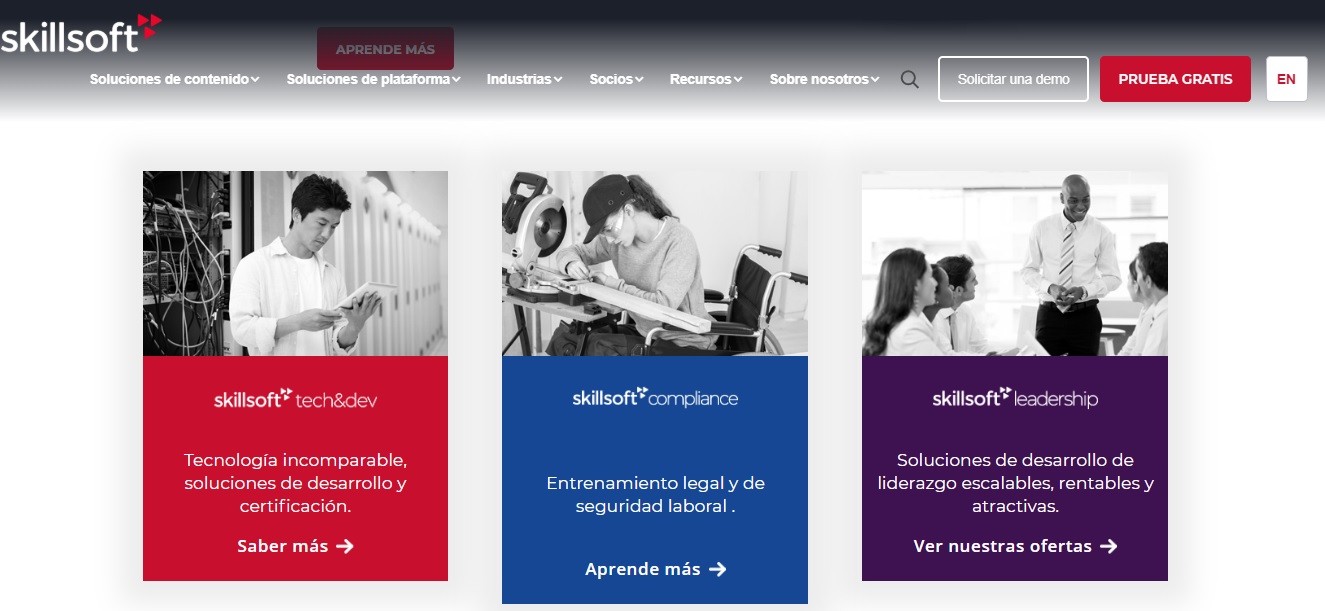Click the Skillsoft leadership logo
Screen dimensions: 1325x611
pos(1015,397)
